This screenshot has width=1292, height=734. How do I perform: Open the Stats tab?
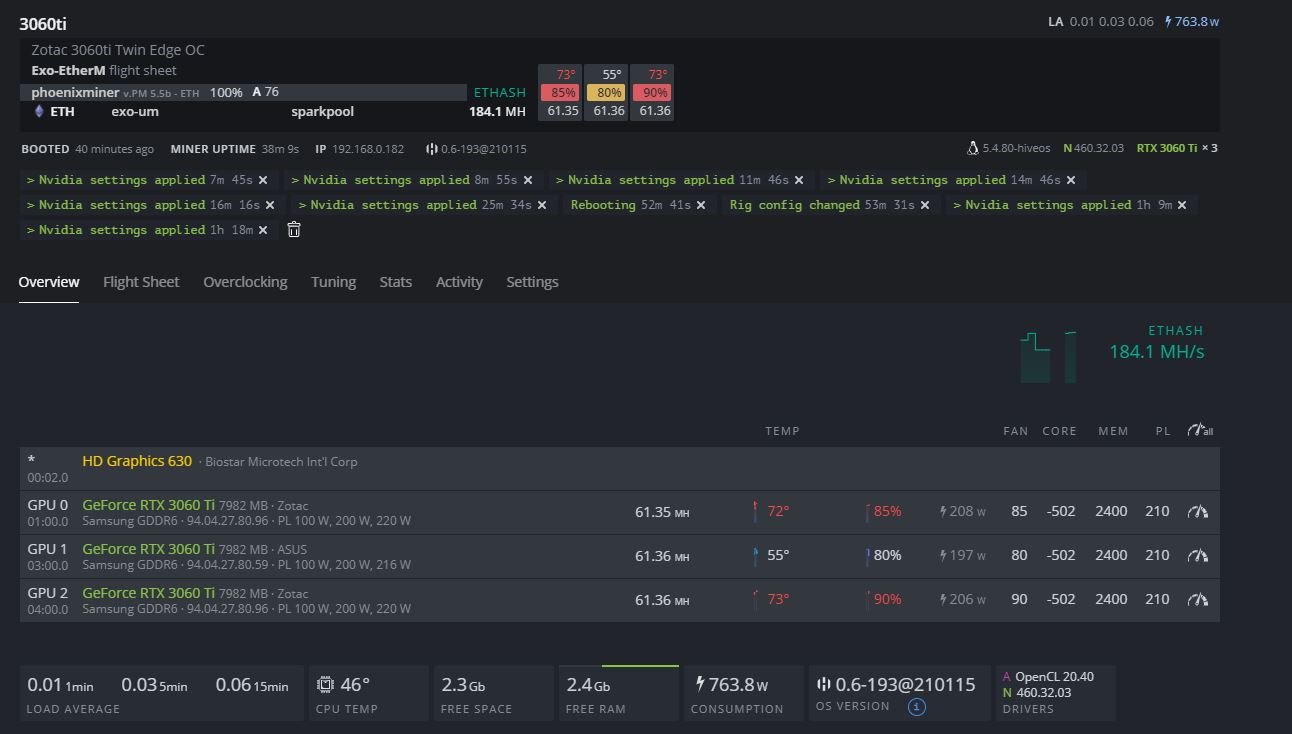[x=396, y=282]
